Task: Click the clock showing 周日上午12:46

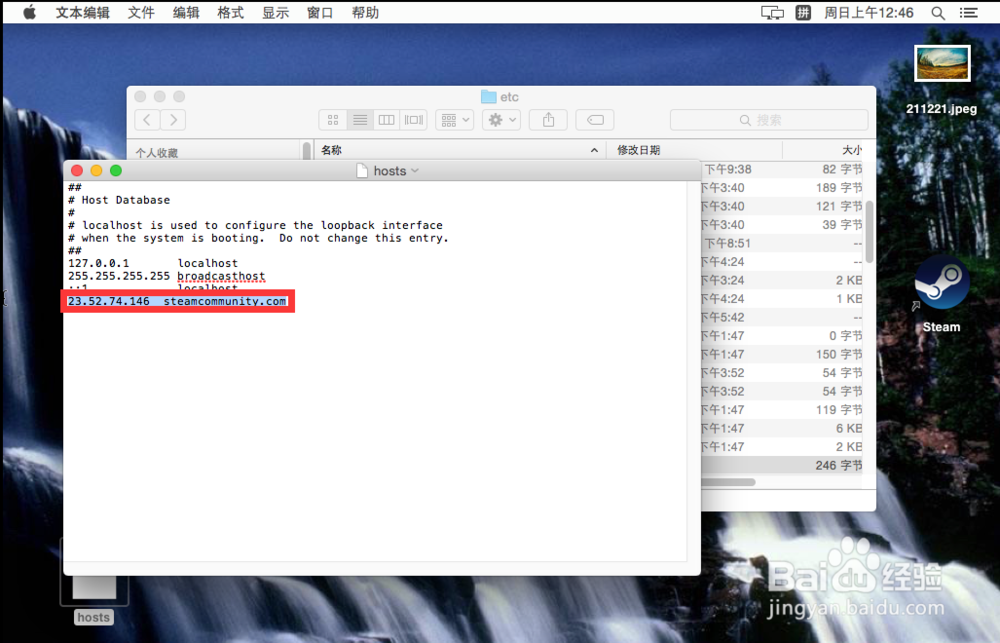Action: pyautogui.click(x=869, y=13)
